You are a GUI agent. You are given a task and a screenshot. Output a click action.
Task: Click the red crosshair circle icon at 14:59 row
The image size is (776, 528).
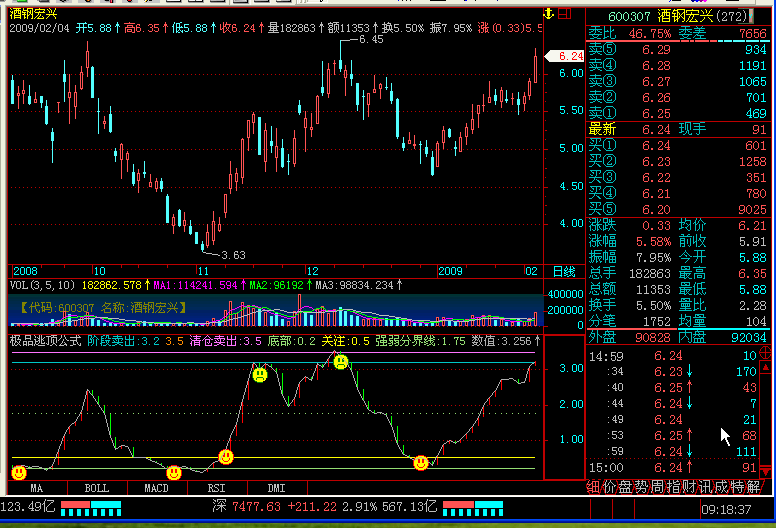765,353
